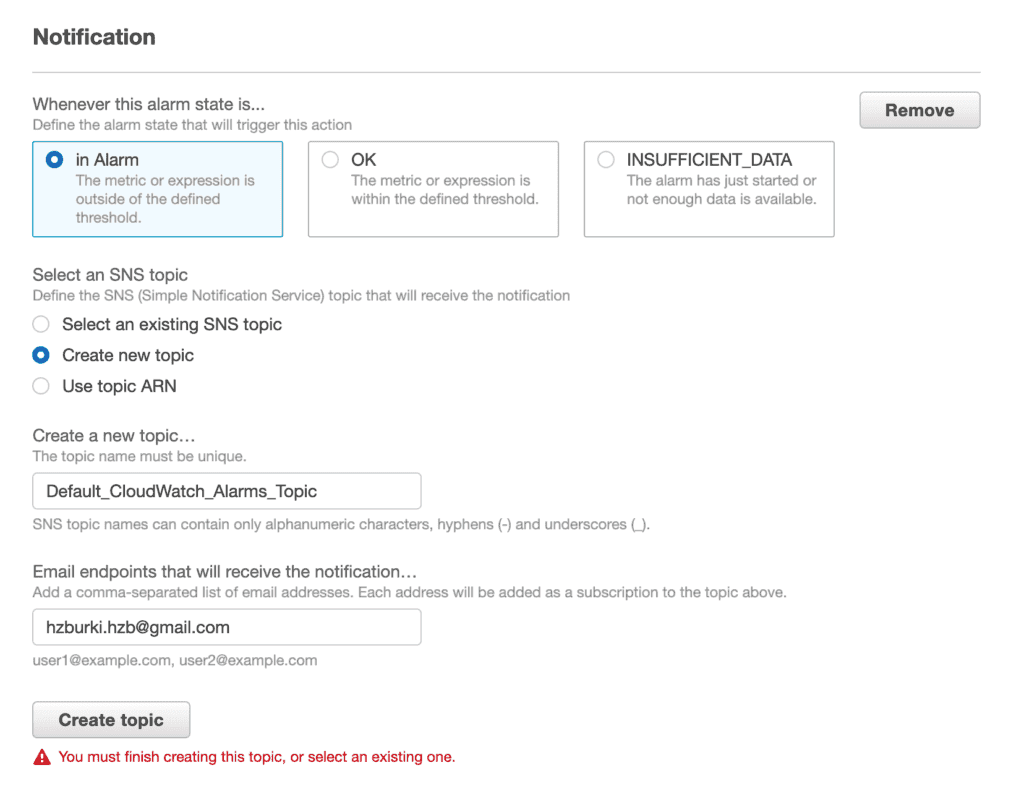Click the "within the defined threshold" description

tap(444, 190)
